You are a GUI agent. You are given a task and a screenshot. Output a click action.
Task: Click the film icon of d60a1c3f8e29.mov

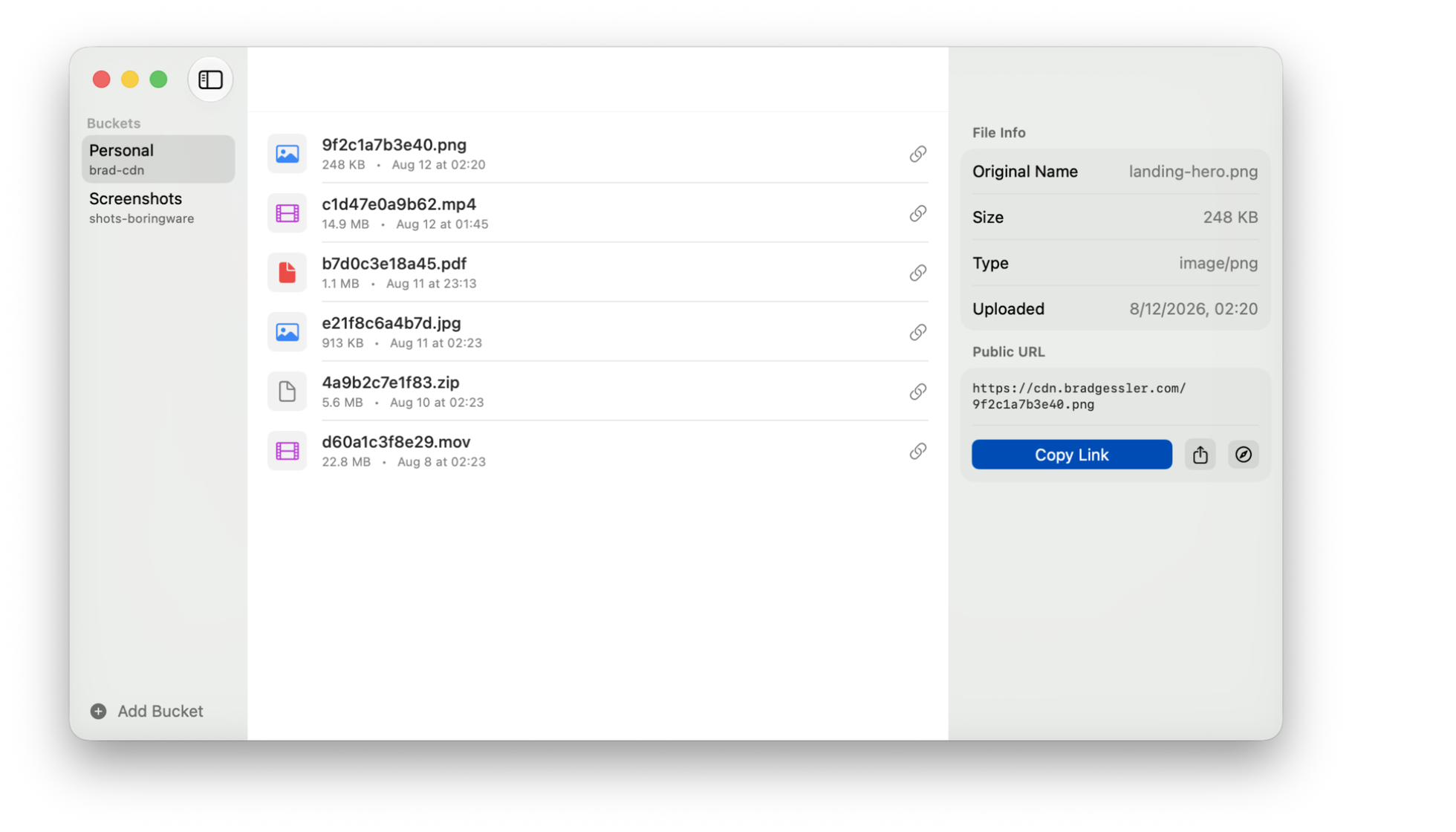(287, 451)
